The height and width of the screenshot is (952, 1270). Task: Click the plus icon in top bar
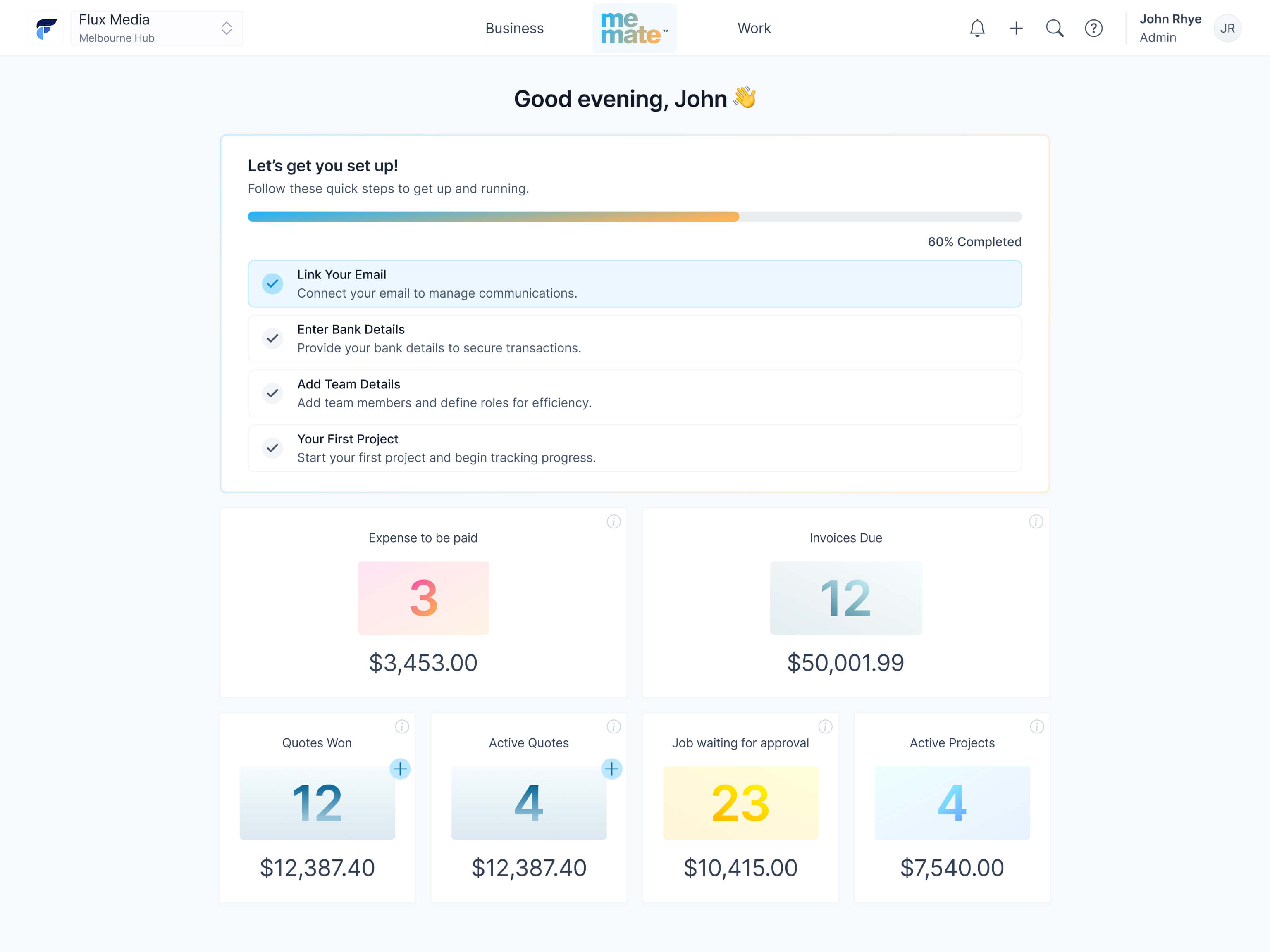1016,28
